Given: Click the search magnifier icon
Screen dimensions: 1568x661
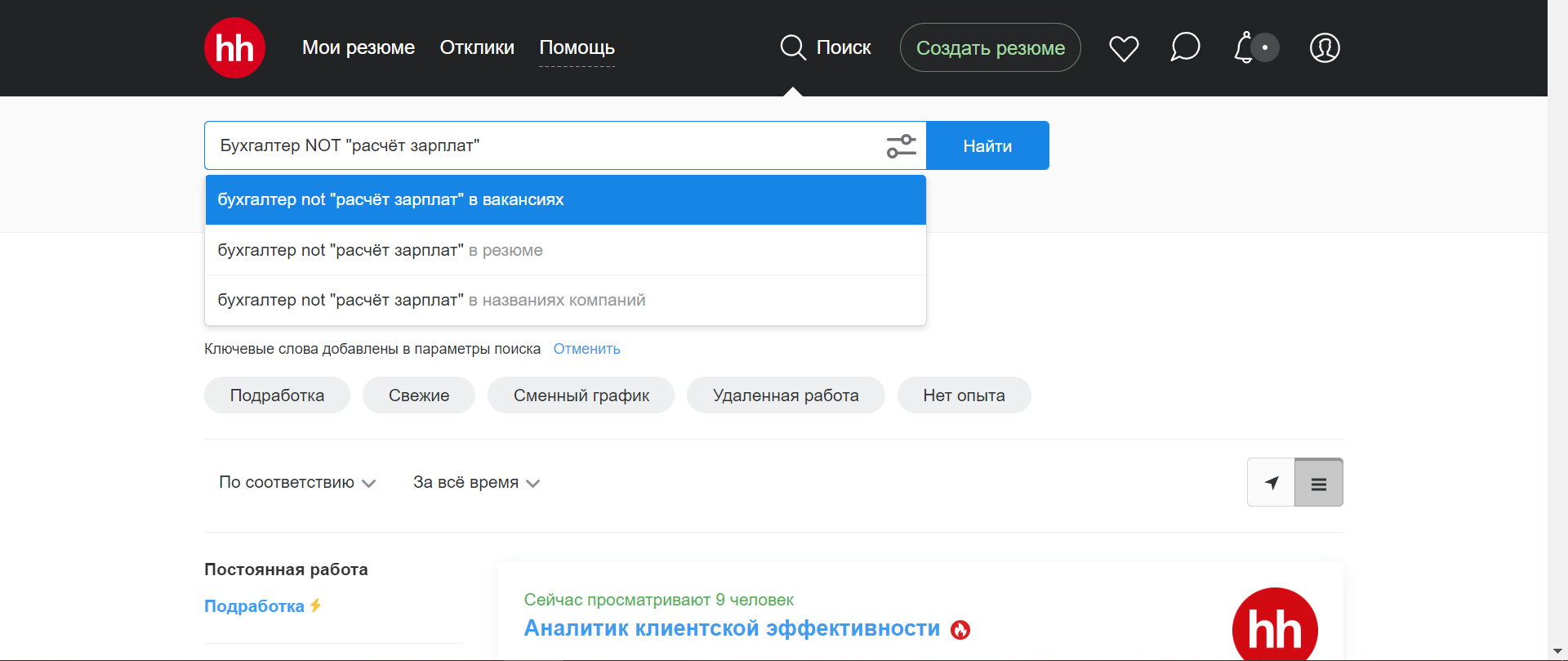Looking at the screenshot, I should click(792, 47).
